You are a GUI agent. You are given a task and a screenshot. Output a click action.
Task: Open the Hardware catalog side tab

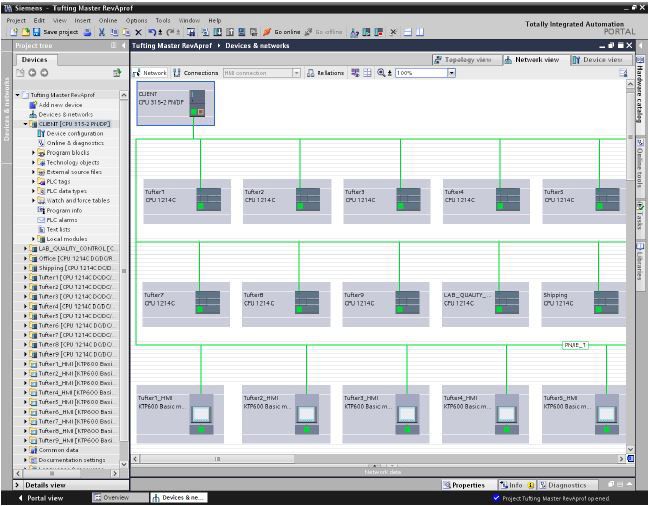pyautogui.click(x=640, y=88)
